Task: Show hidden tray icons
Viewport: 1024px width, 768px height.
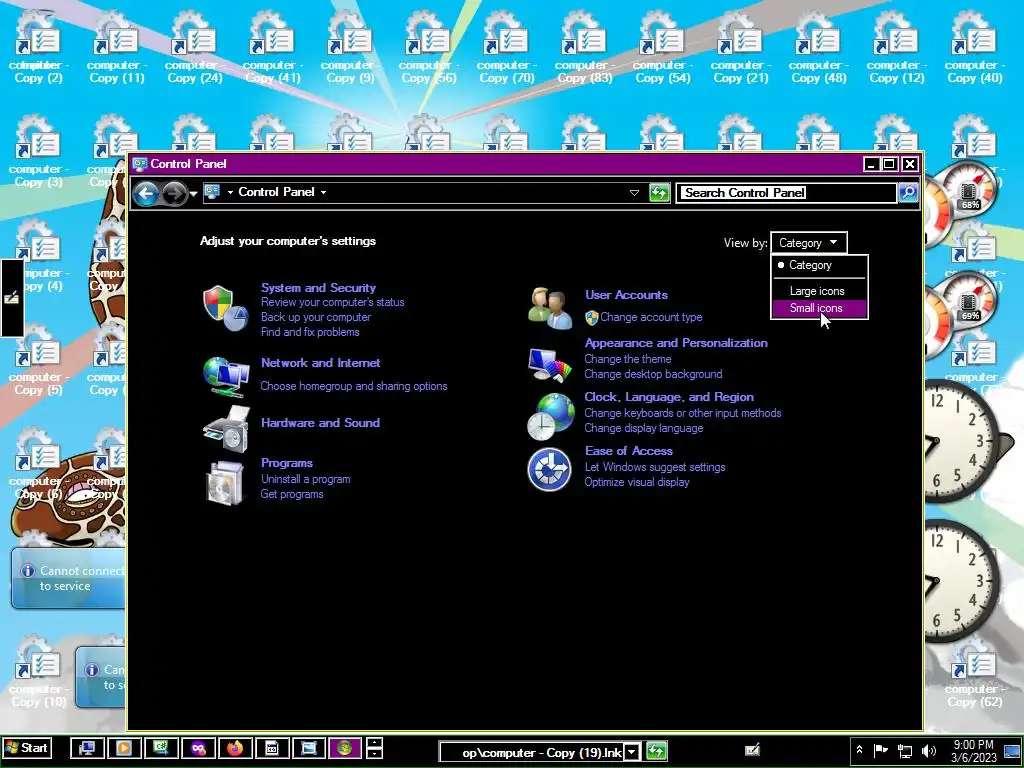Action: (859, 750)
